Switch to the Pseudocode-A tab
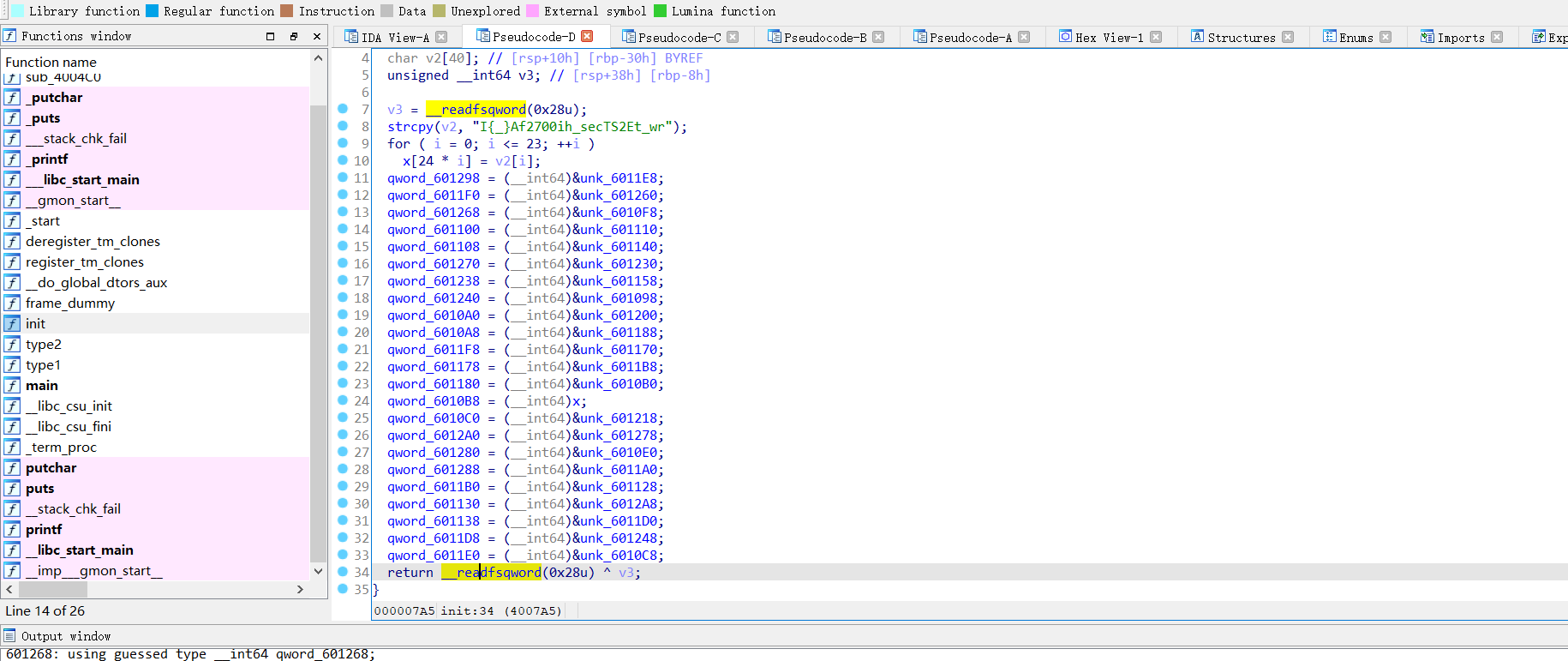This screenshot has height=661, width=1568. [971, 37]
